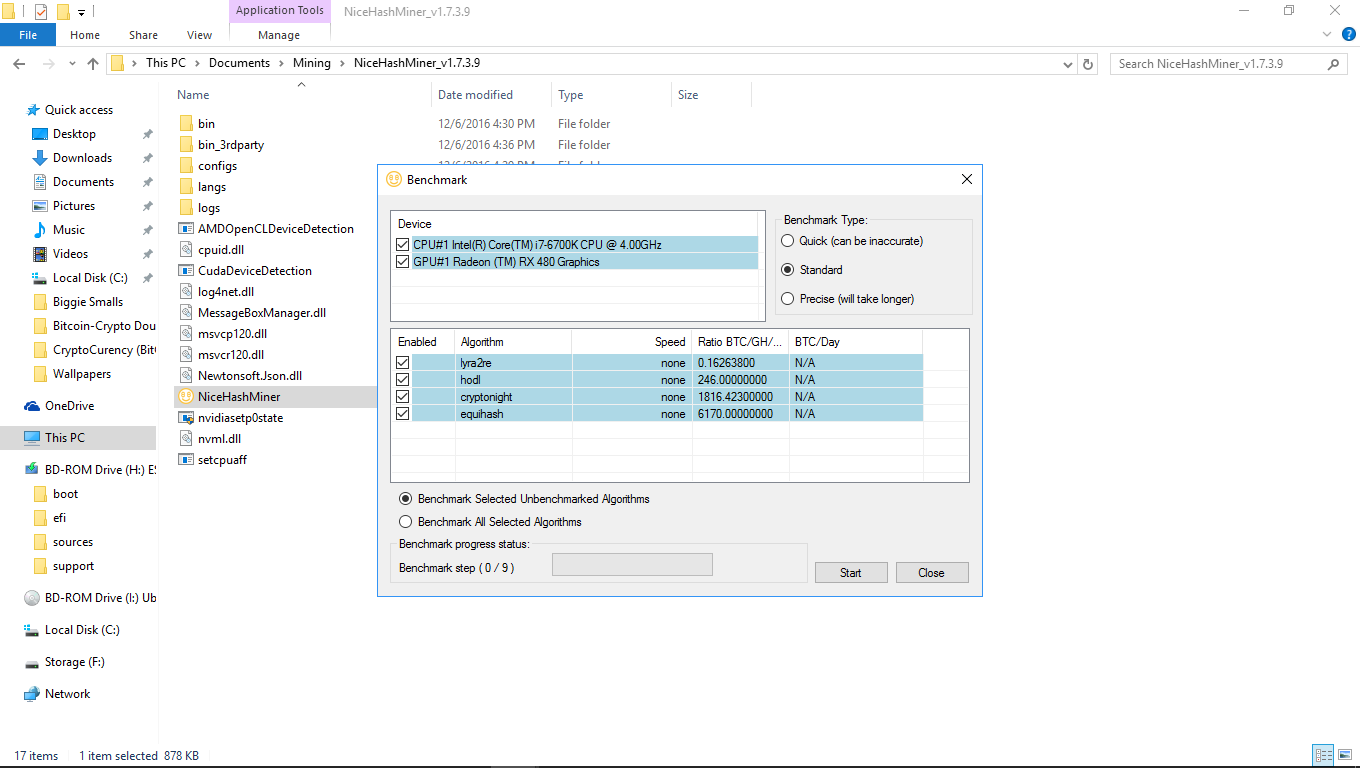Click the Properties icon in Quick Access Toolbar
1360x768 pixels.
(41, 12)
